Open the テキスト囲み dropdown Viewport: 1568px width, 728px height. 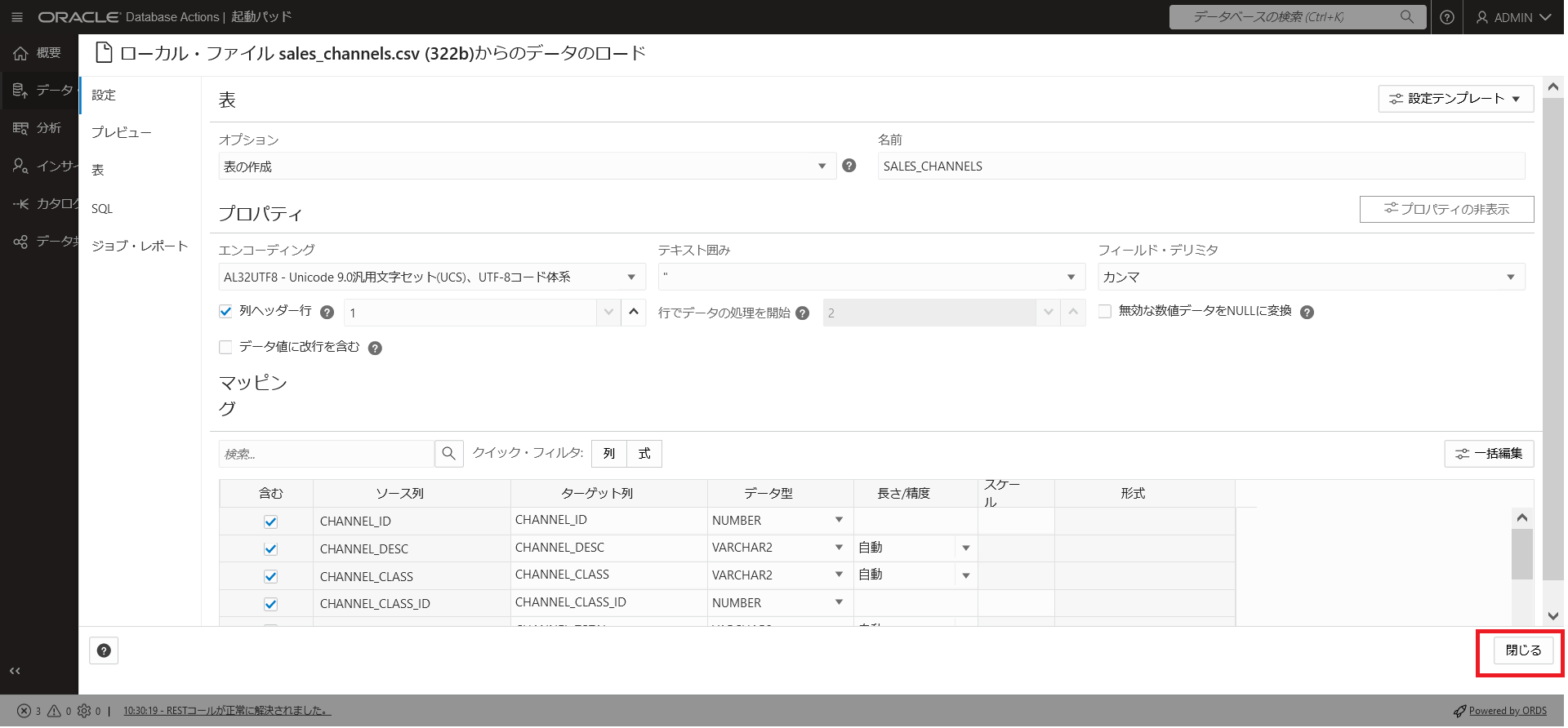tap(871, 277)
